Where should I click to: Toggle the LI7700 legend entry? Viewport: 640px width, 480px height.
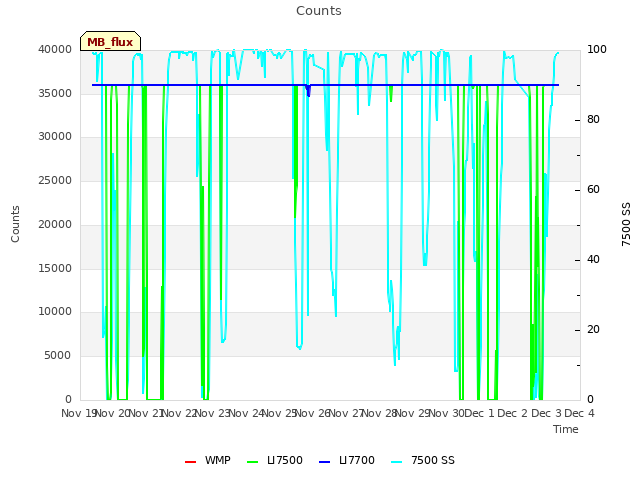347,460
